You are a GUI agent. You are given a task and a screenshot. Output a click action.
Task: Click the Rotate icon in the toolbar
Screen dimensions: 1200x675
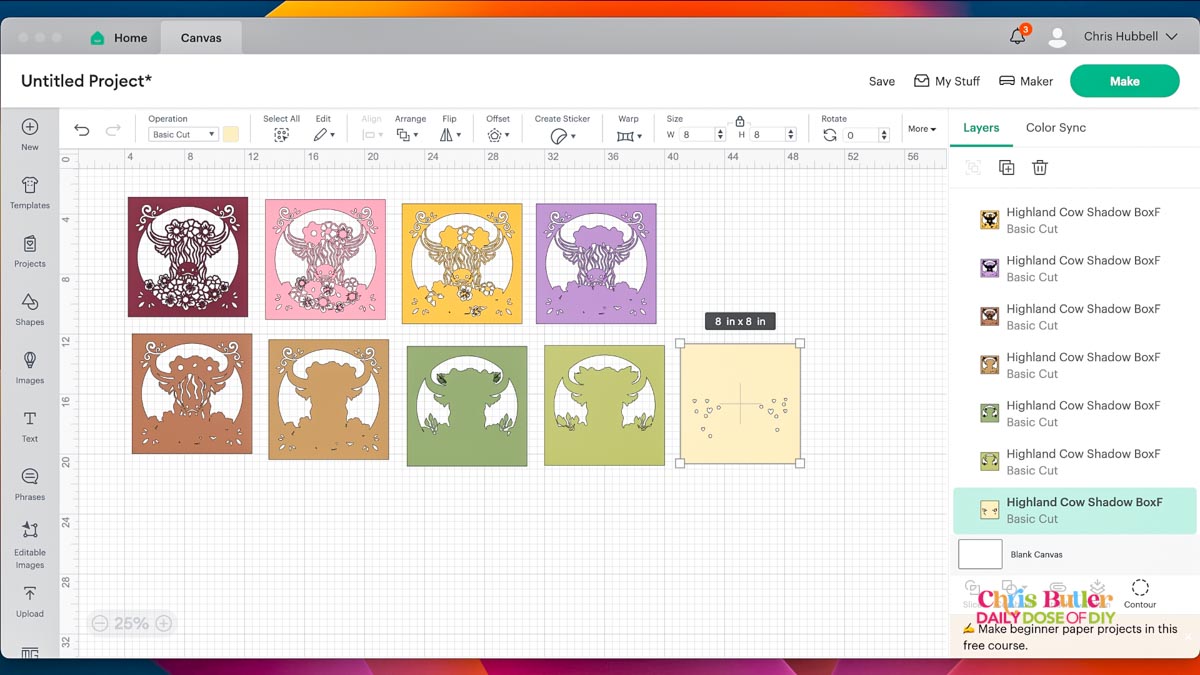(x=830, y=135)
